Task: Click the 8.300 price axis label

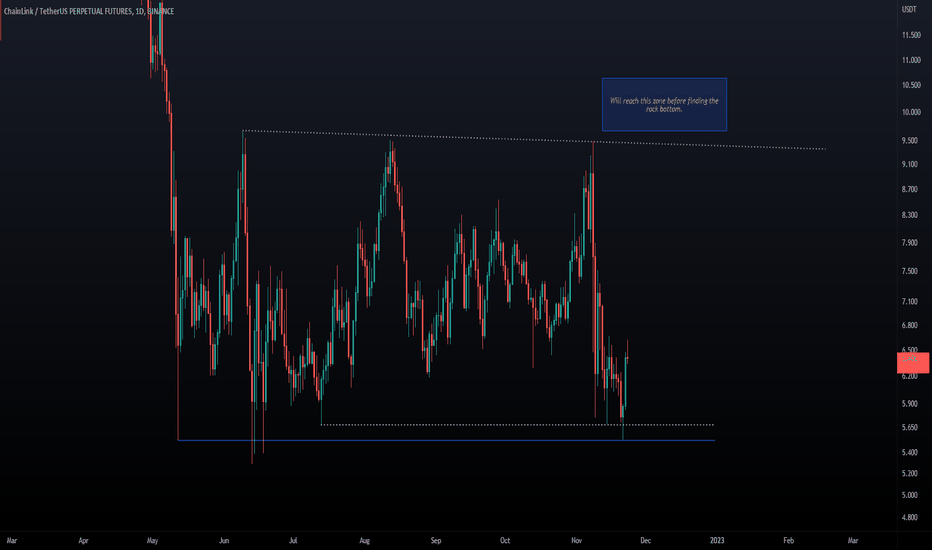Action: pos(909,215)
